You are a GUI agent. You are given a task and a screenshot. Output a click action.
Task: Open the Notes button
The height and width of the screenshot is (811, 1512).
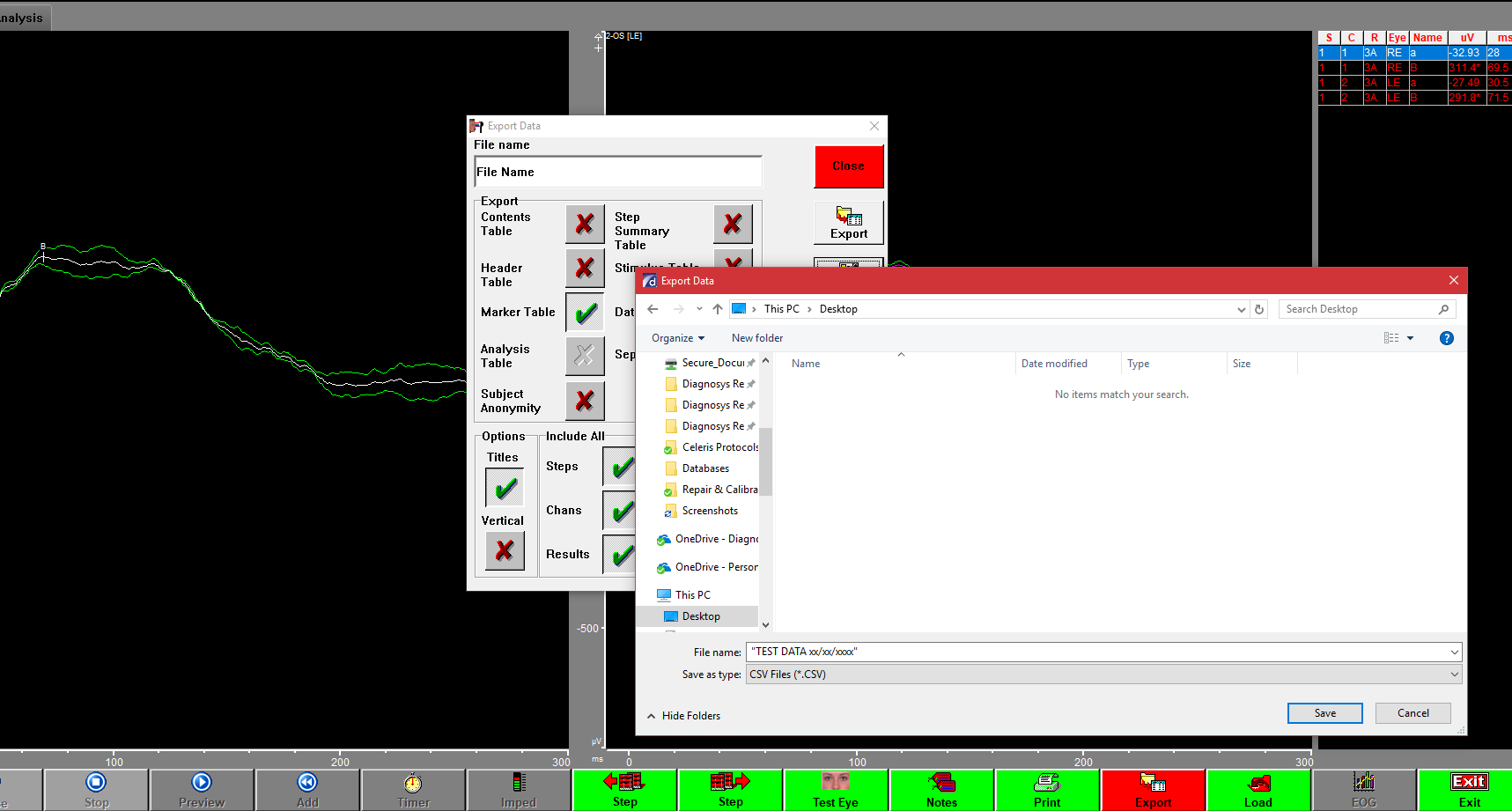[x=941, y=790]
